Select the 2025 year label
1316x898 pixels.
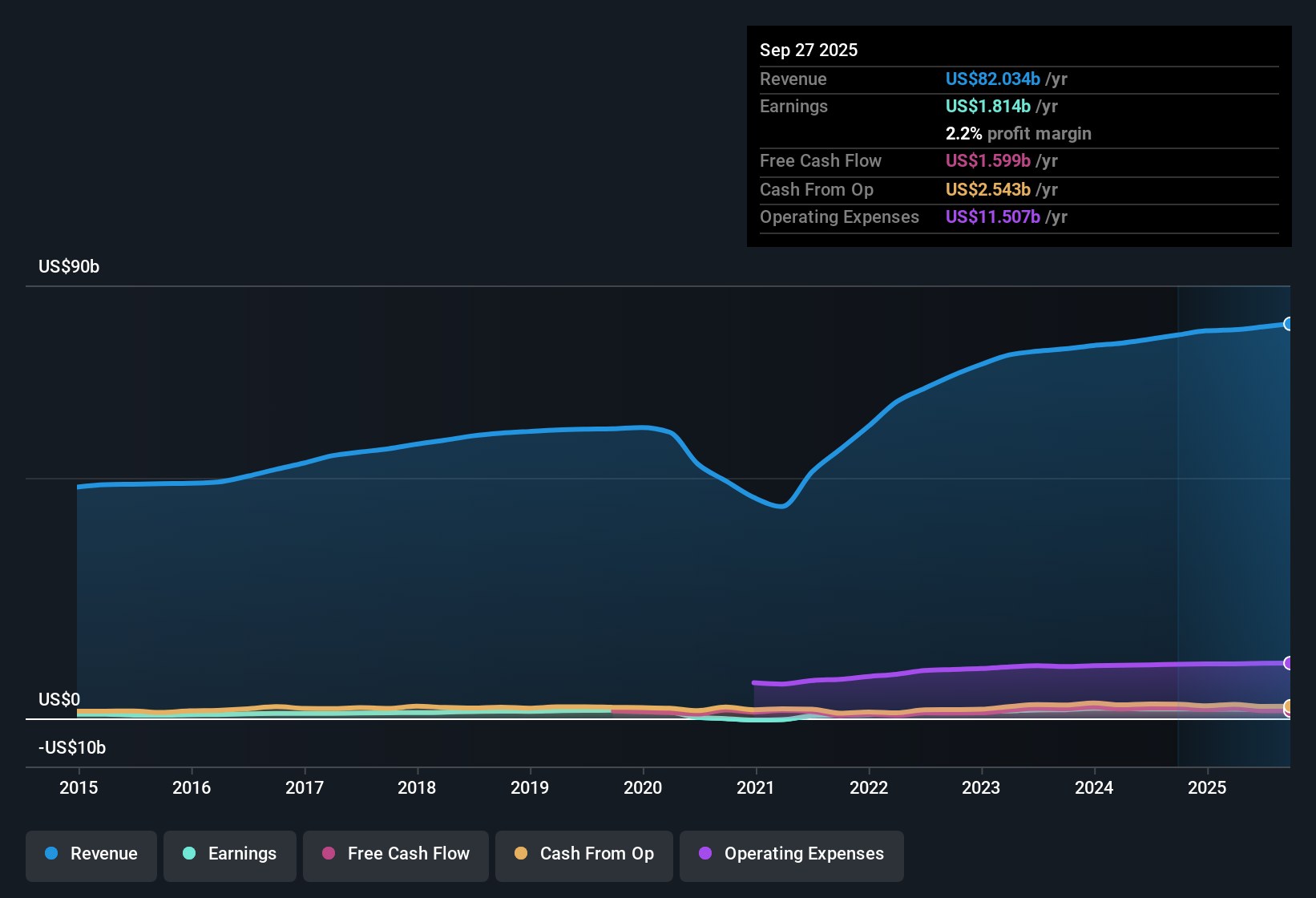(1209, 788)
